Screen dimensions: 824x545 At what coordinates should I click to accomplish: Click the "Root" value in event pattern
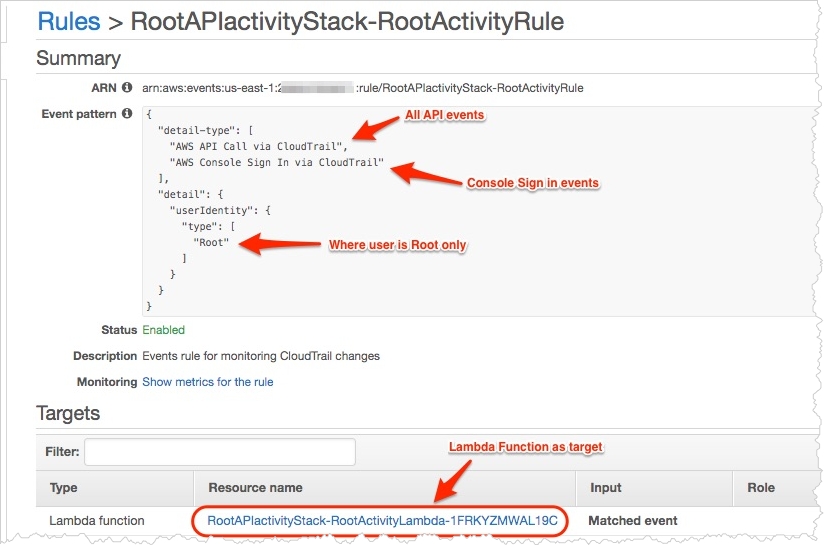point(211,242)
